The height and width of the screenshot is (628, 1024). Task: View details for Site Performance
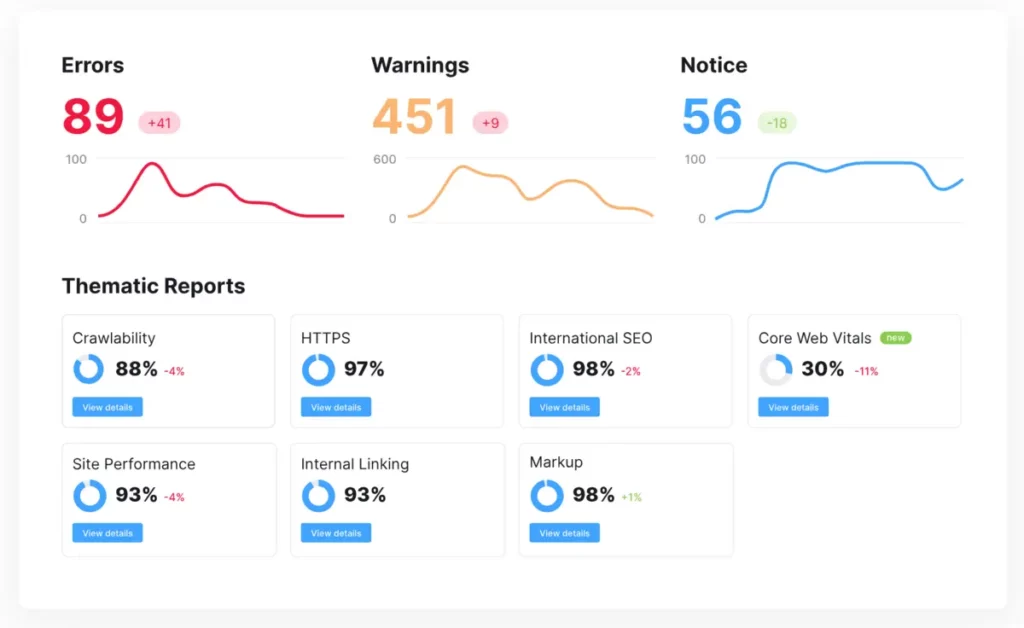[x=107, y=533]
